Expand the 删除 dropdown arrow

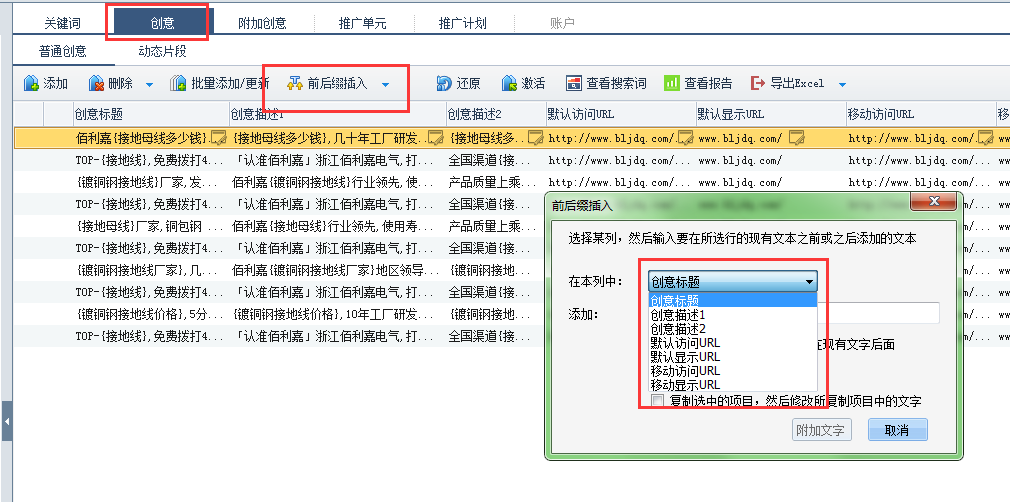click(149, 85)
